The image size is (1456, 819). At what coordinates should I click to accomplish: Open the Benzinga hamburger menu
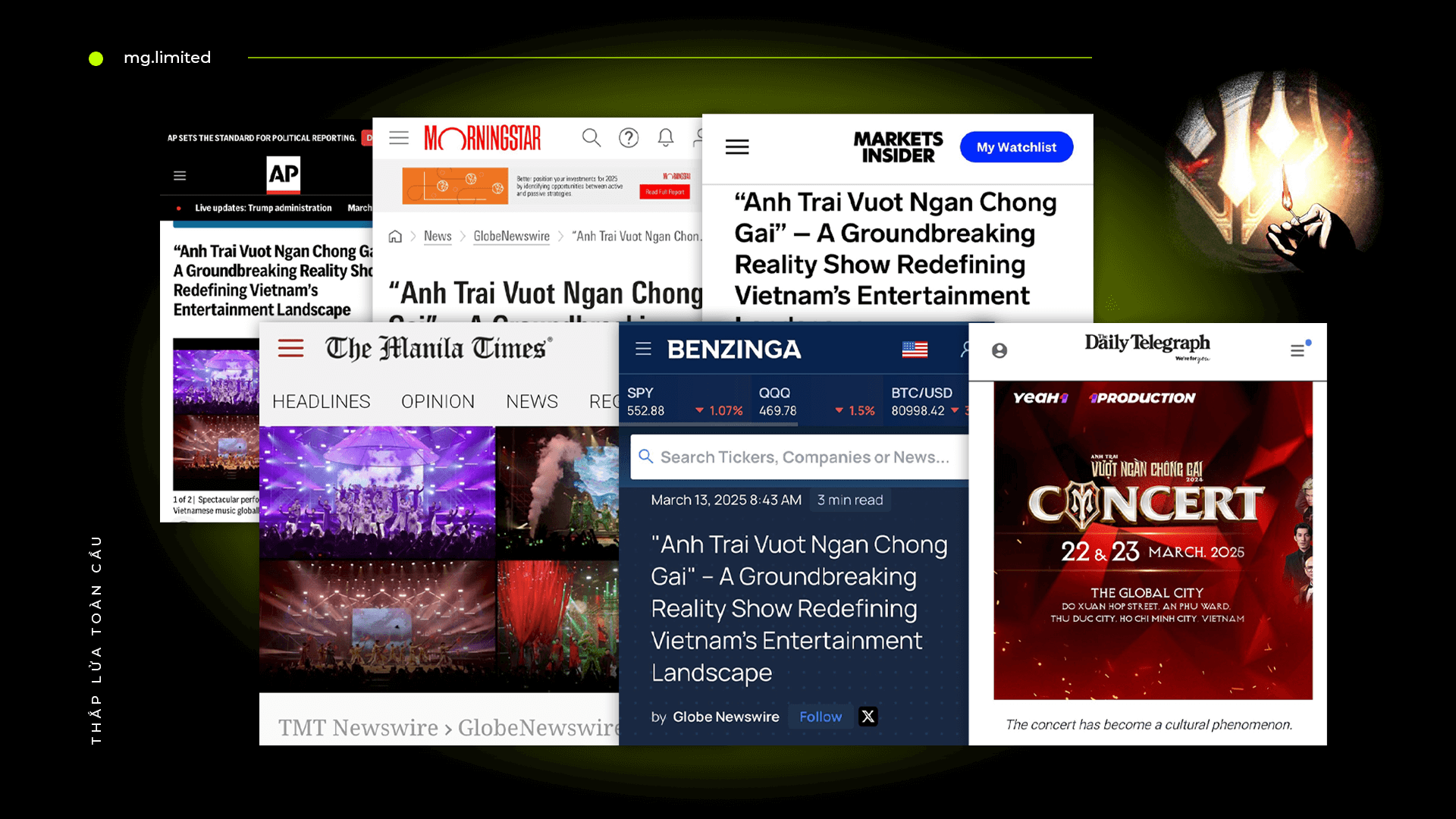point(644,349)
